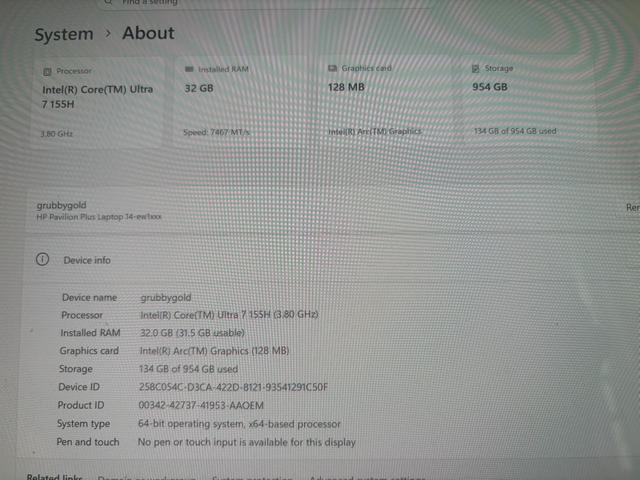Select Intel(R) Core(TM) Ultra 7 155H (3.80 GHz) value

click(229, 315)
